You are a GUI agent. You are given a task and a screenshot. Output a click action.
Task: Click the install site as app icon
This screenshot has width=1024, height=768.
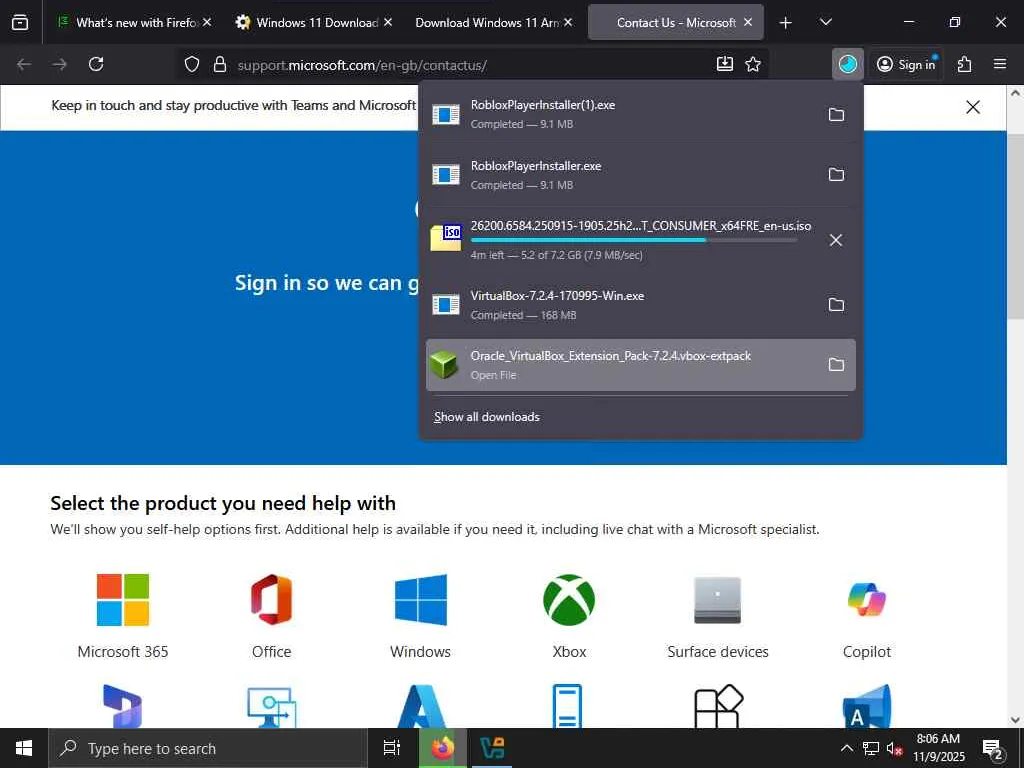725,64
